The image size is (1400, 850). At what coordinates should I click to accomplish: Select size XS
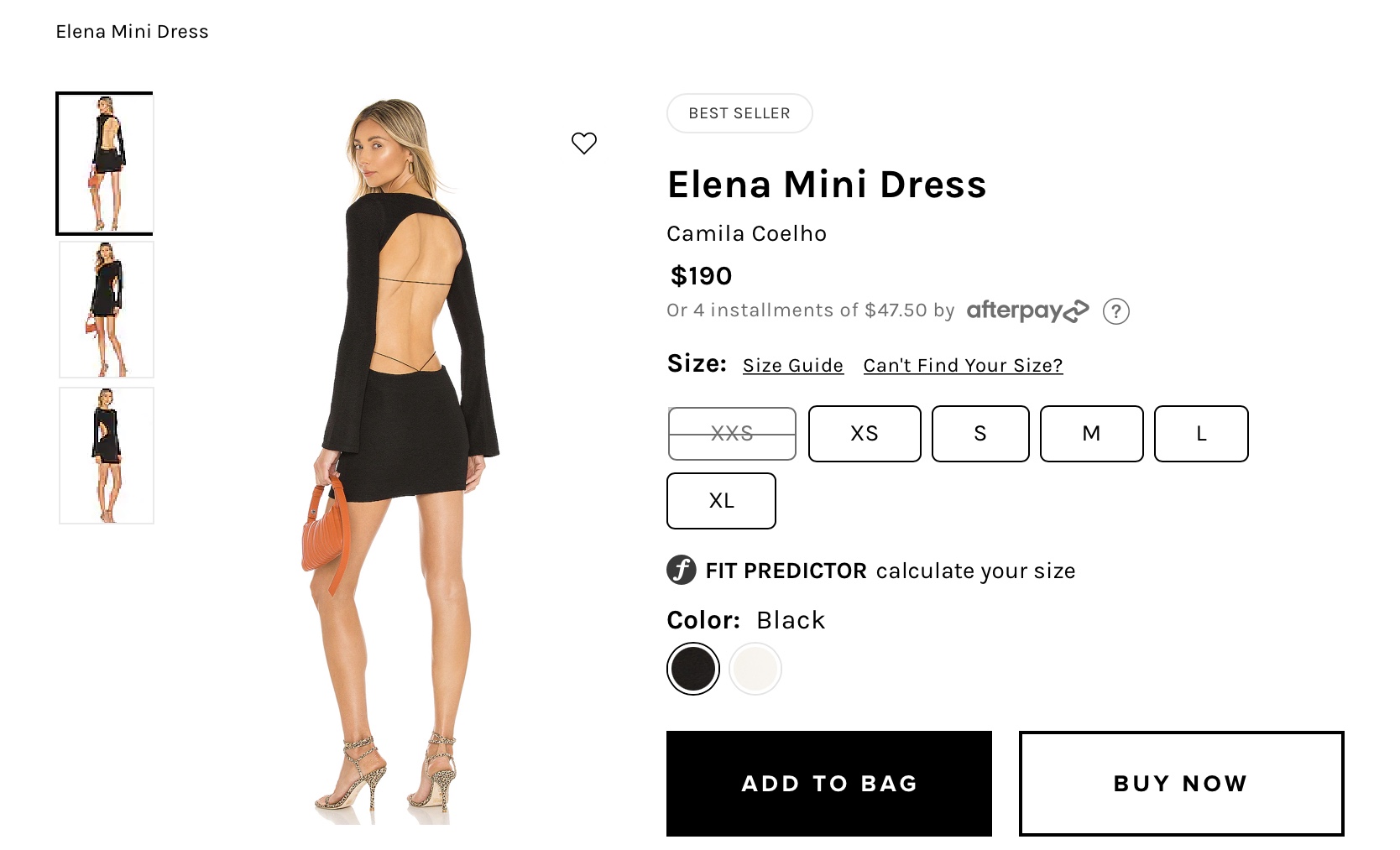coord(865,434)
